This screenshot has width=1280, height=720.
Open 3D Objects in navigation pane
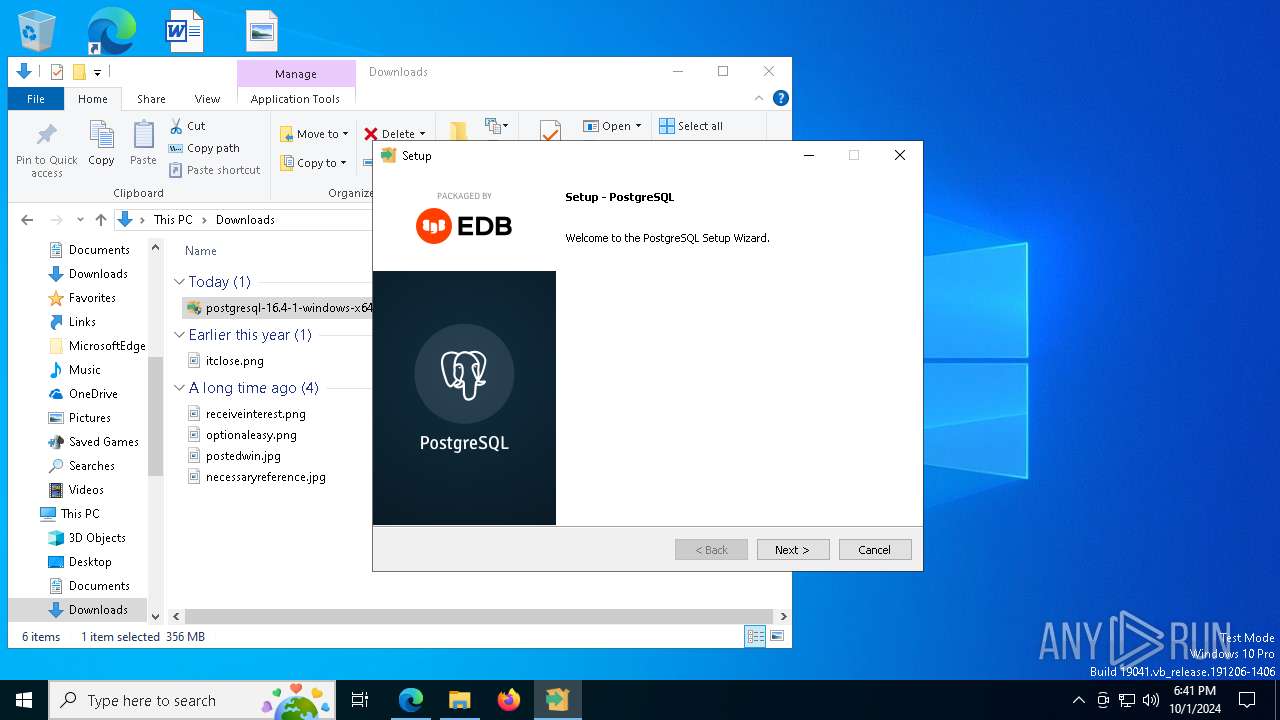tap(97, 538)
